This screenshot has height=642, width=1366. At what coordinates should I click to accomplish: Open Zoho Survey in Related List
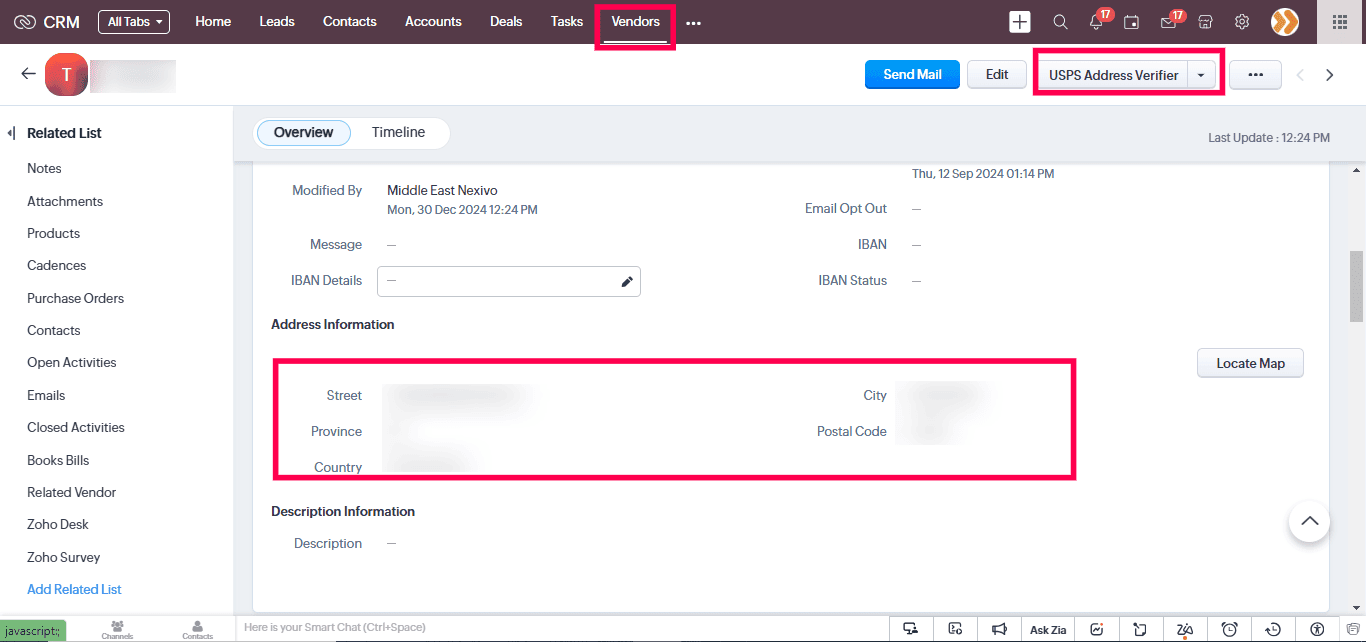click(64, 557)
